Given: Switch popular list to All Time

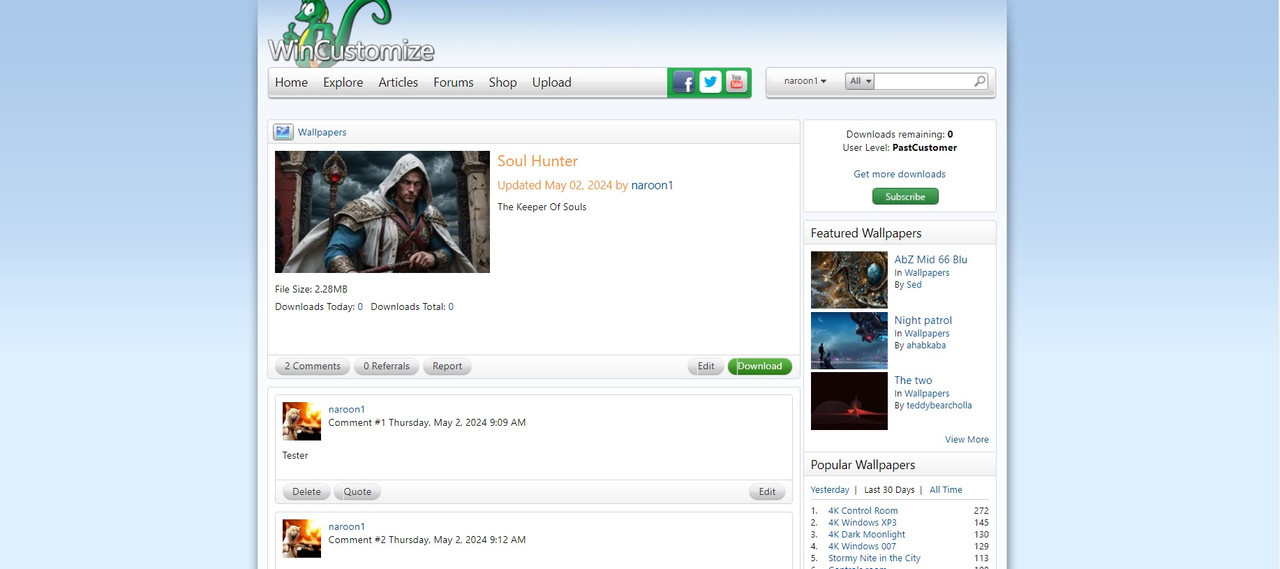Looking at the screenshot, I should 946,490.
